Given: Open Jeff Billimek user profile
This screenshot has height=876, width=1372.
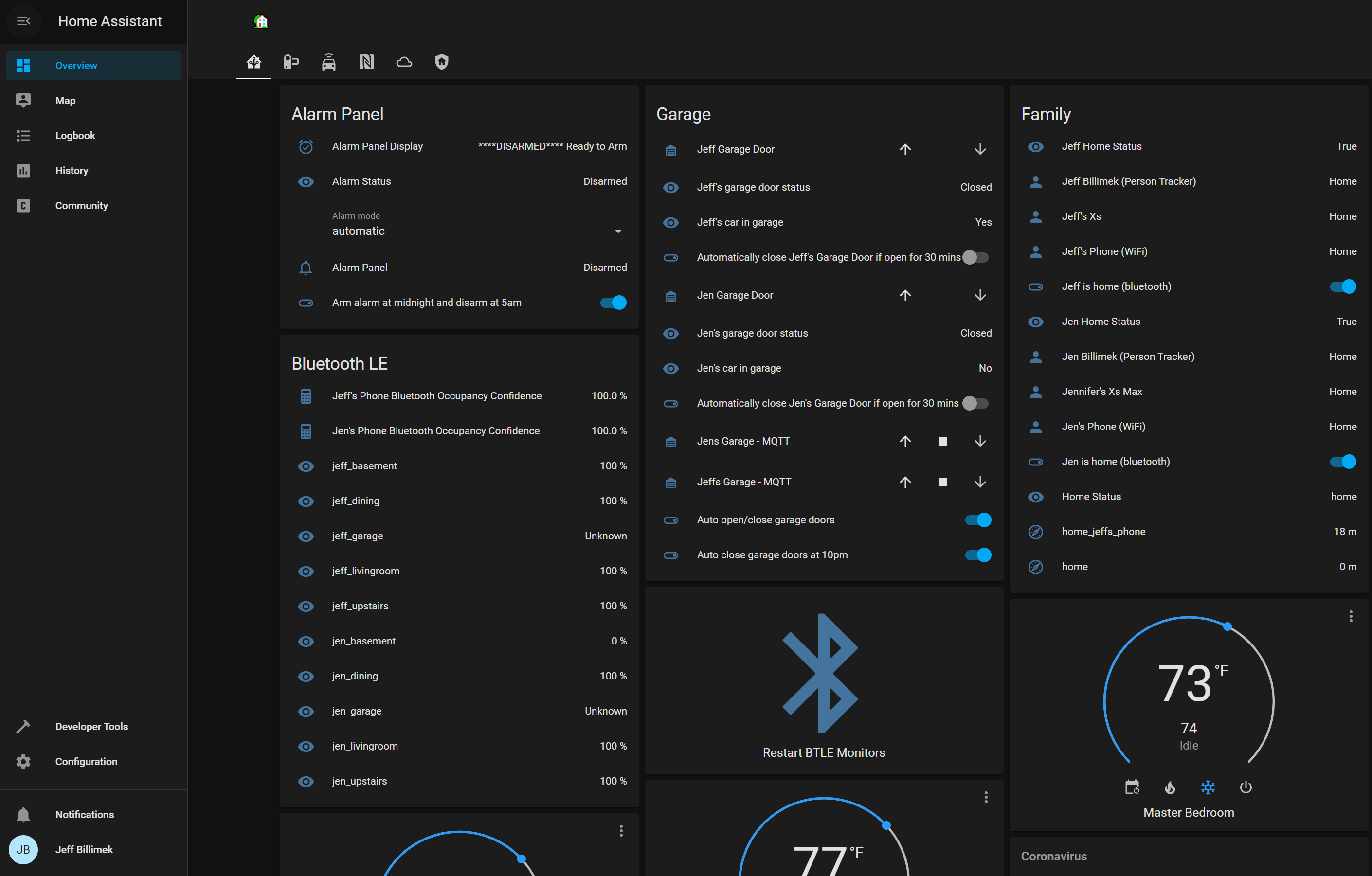Looking at the screenshot, I should [x=84, y=849].
